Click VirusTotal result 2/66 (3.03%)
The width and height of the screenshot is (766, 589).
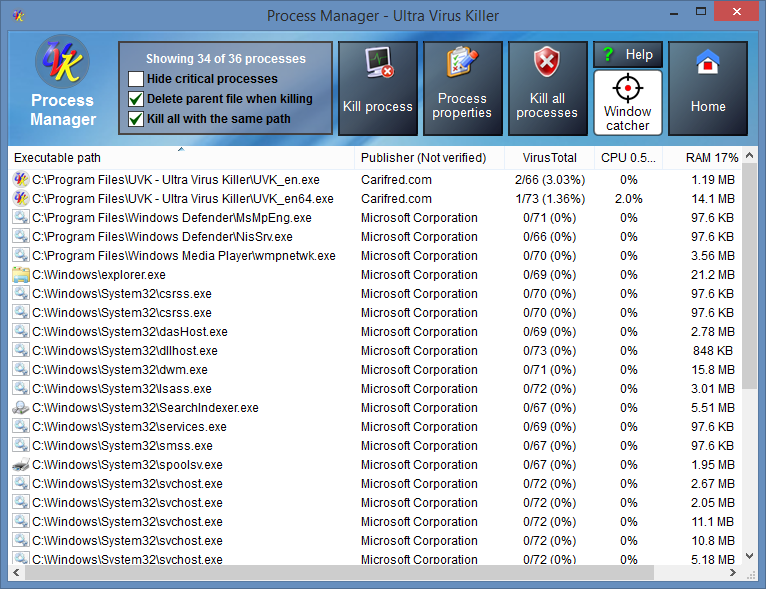click(x=550, y=180)
